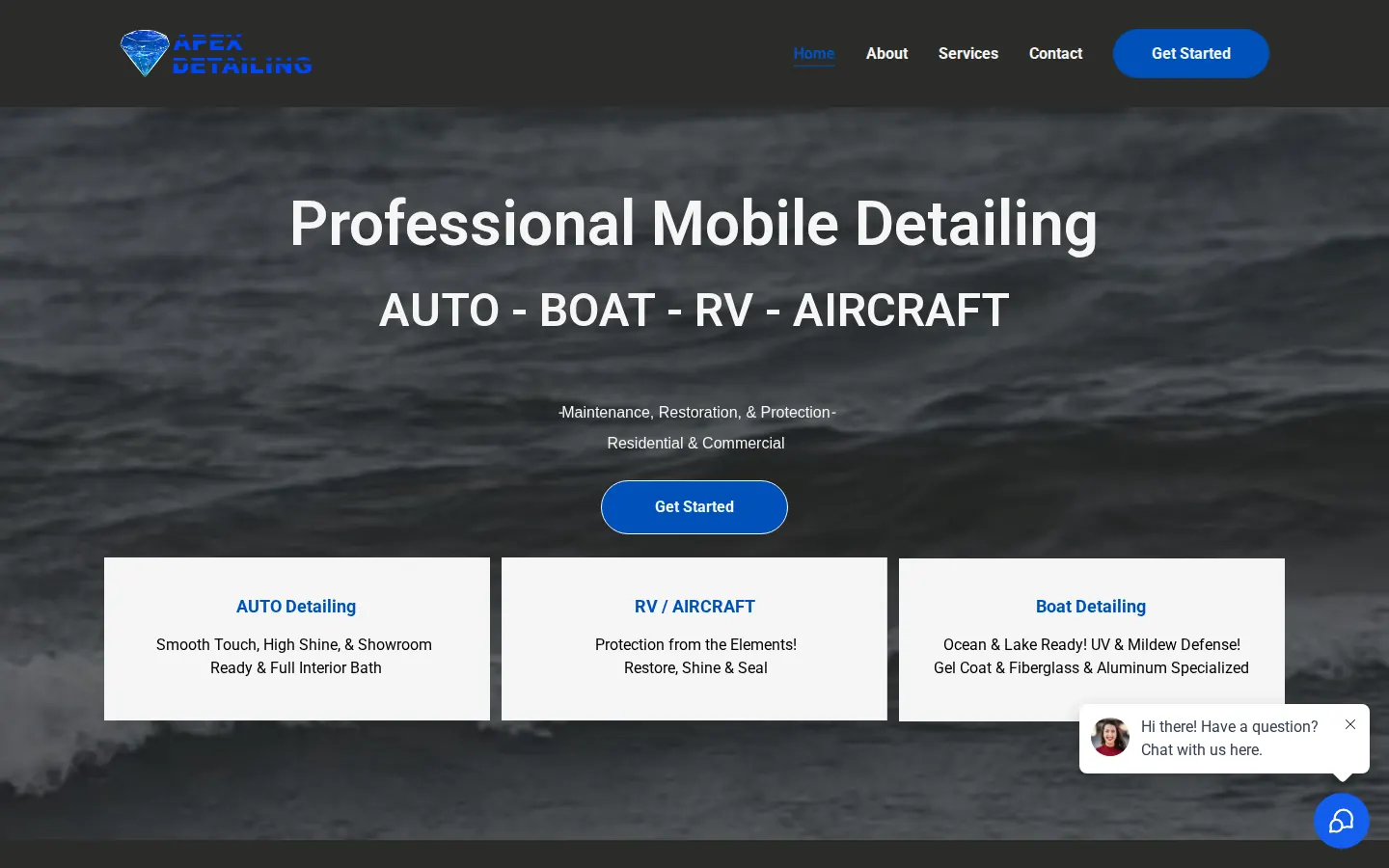
Task: Close the chat greeting popup
Action: click(1350, 724)
